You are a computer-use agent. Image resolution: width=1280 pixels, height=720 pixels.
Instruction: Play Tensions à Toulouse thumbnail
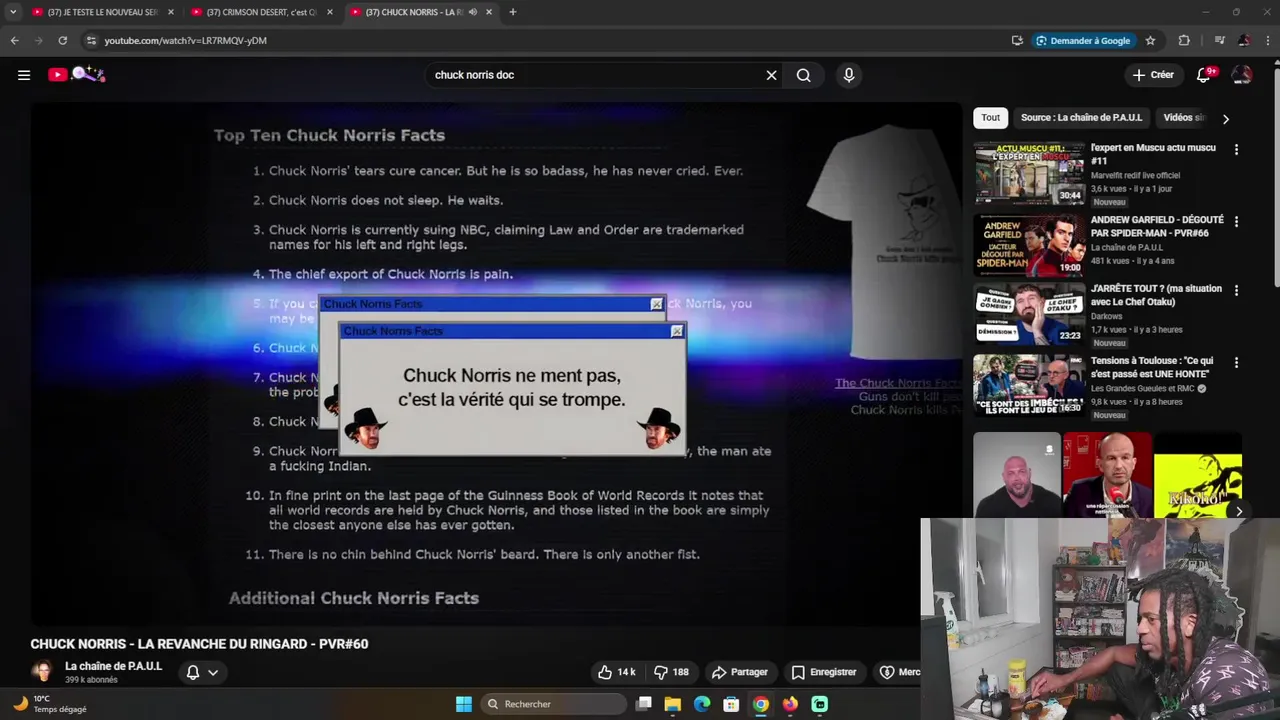[x=1029, y=386]
